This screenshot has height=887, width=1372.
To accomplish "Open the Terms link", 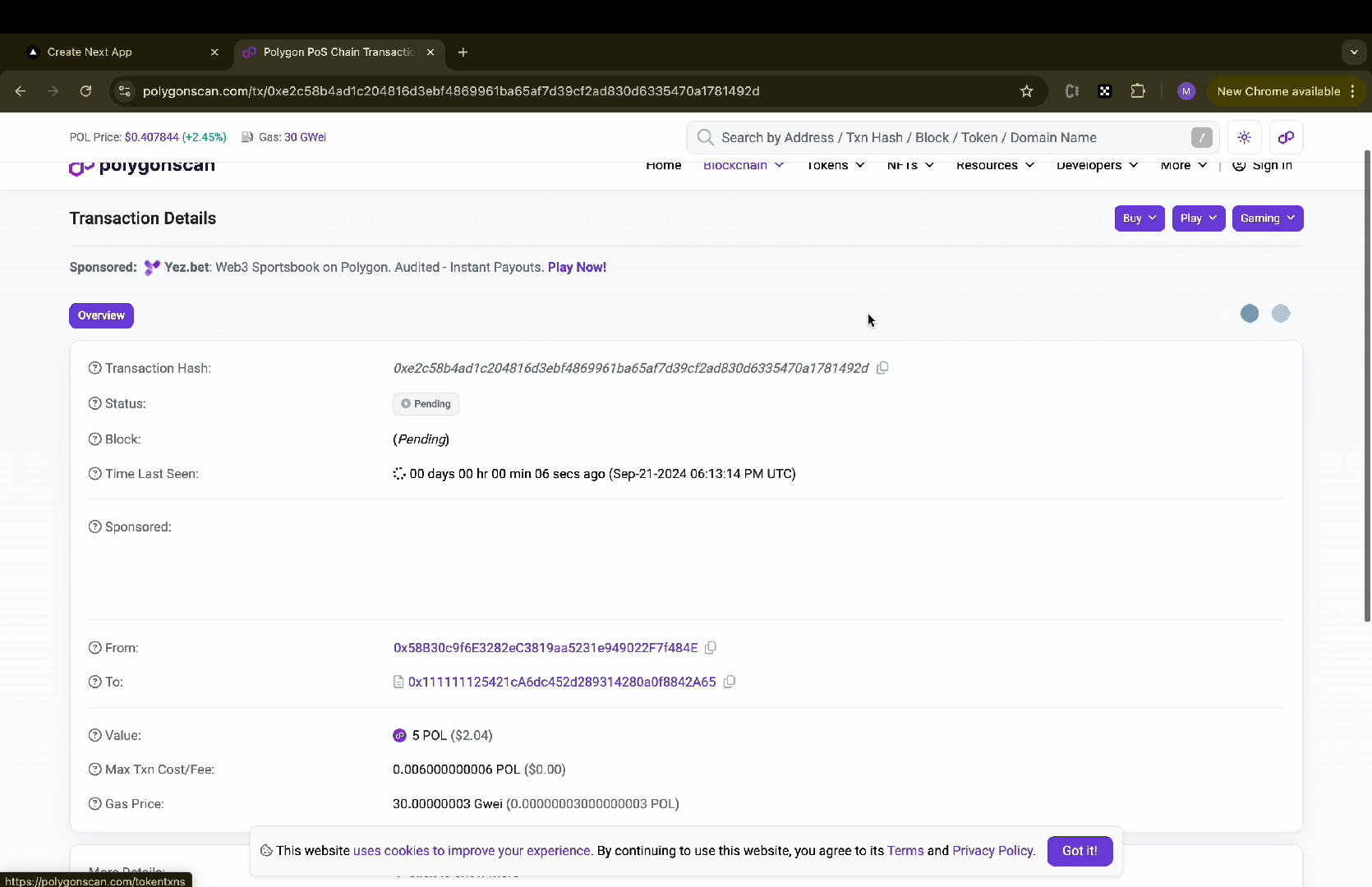I will [x=905, y=851].
